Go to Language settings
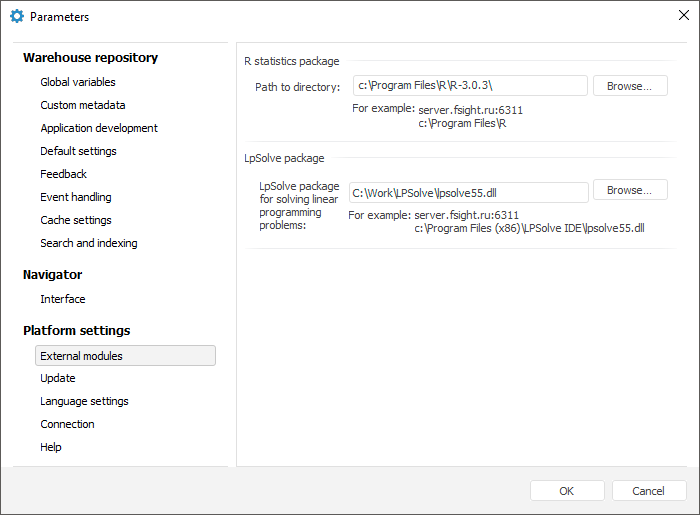Image resolution: width=700 pixels, height=515 pixels. click(84, 401)
